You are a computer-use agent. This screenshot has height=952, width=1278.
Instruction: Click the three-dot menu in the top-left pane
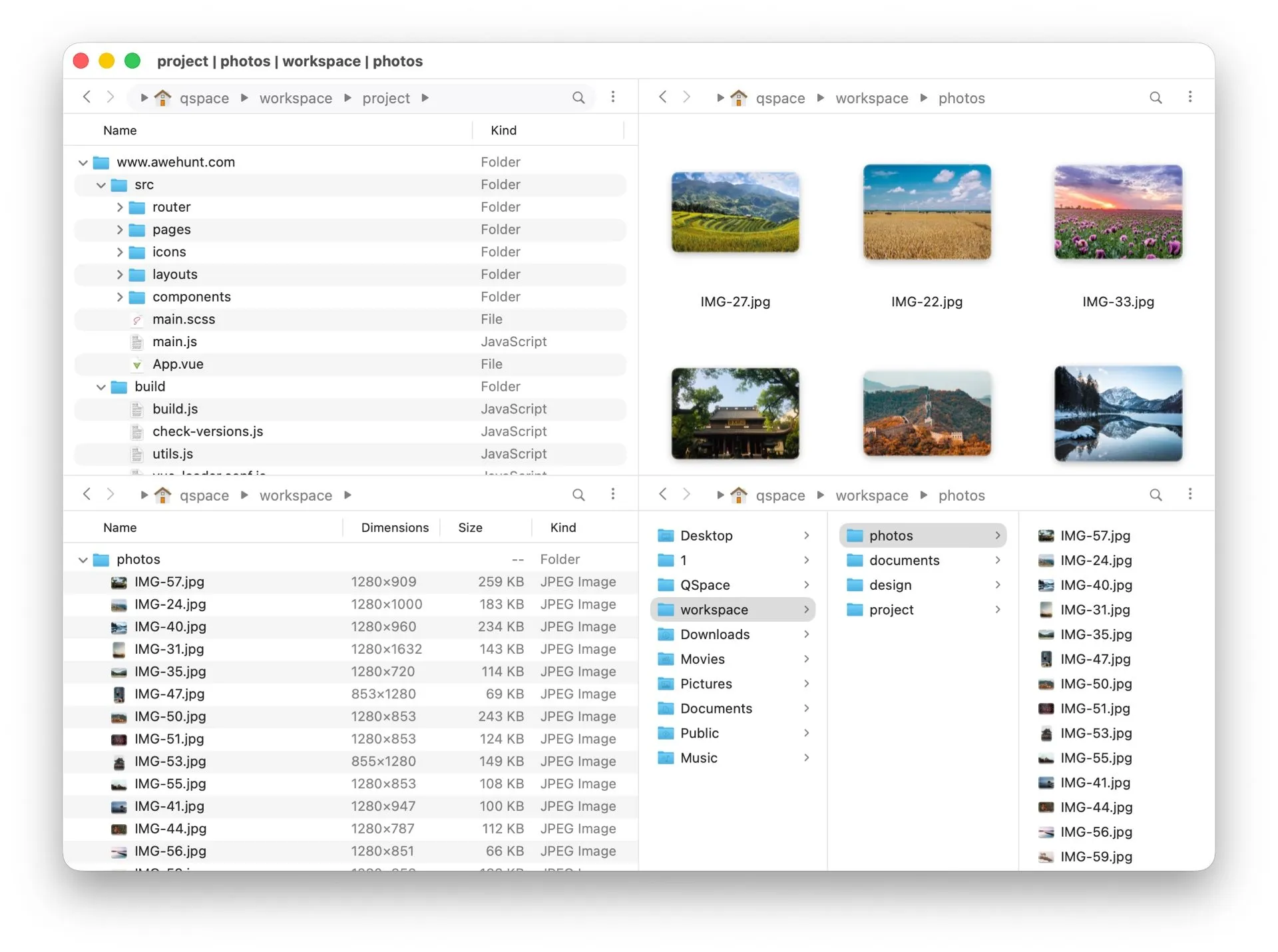[613, 97]
